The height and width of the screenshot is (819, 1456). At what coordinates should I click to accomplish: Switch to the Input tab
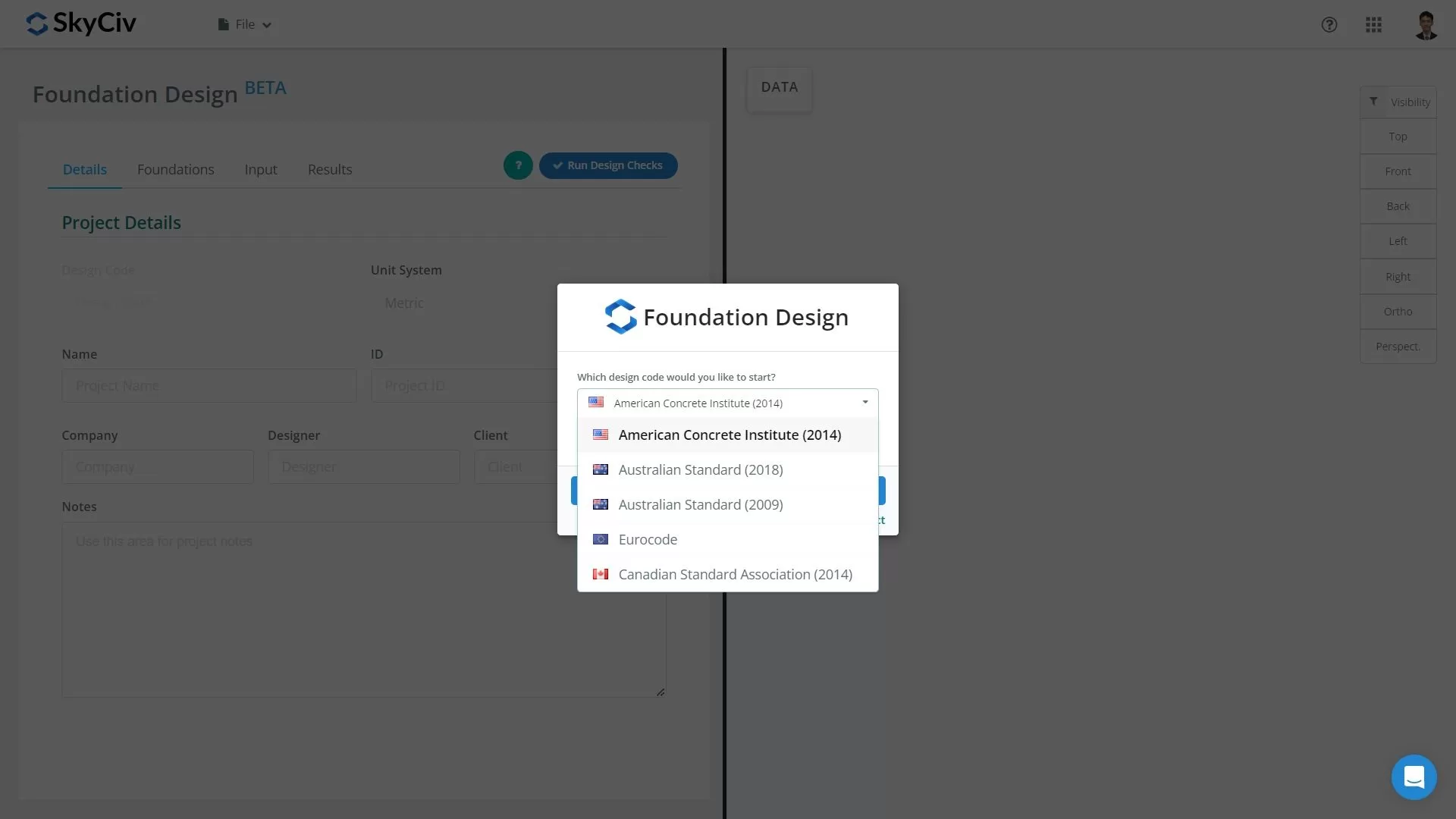tap(260, 170)
